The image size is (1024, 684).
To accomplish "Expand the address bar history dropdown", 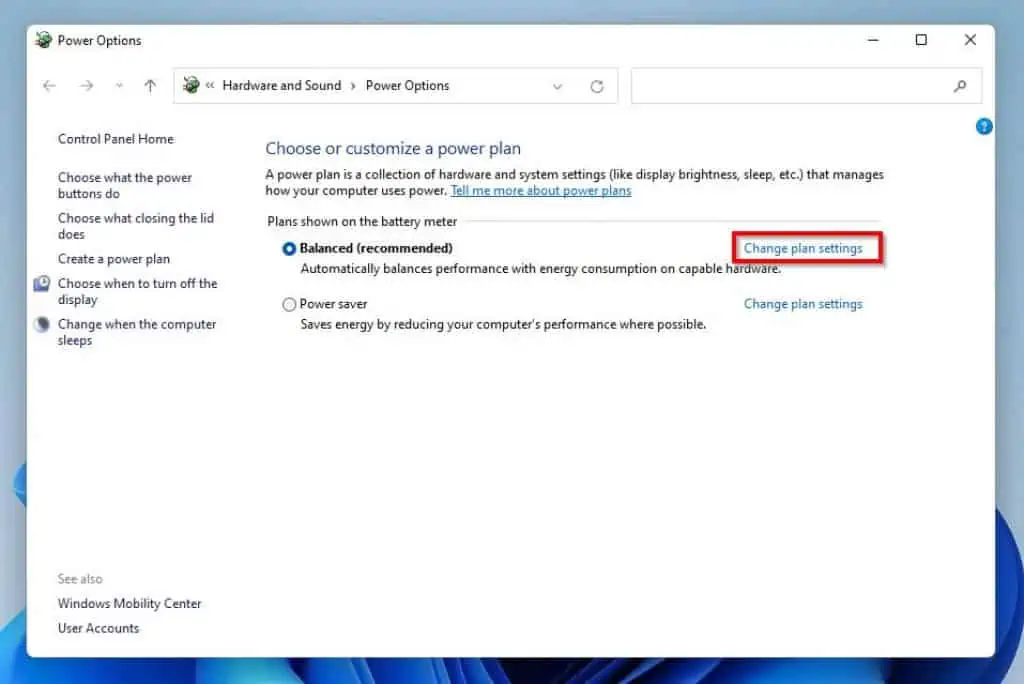I will (557, 86).
